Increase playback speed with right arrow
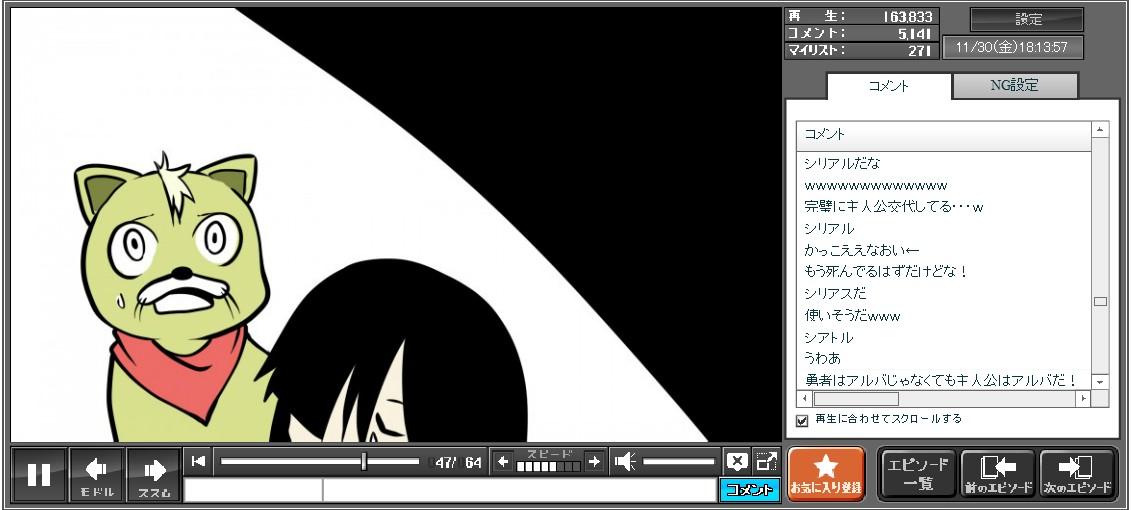1131x510 pixels. tap(594, 461)
